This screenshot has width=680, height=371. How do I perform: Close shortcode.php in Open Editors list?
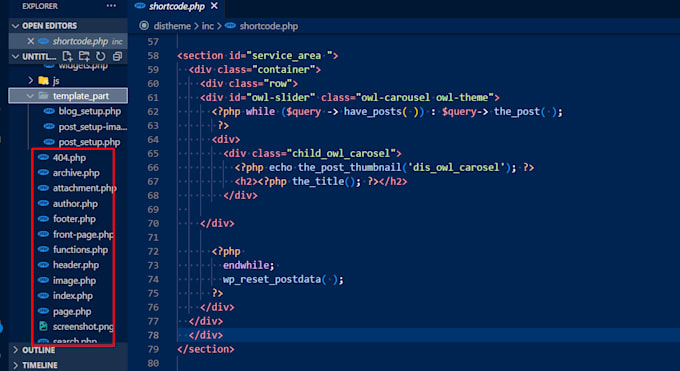coord(30,41)
